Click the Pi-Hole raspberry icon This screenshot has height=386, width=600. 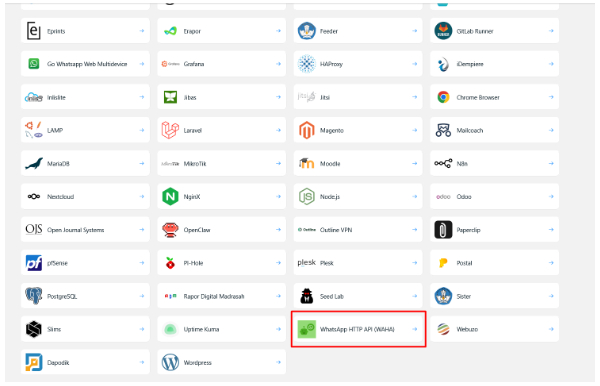(x=170, y=263)
